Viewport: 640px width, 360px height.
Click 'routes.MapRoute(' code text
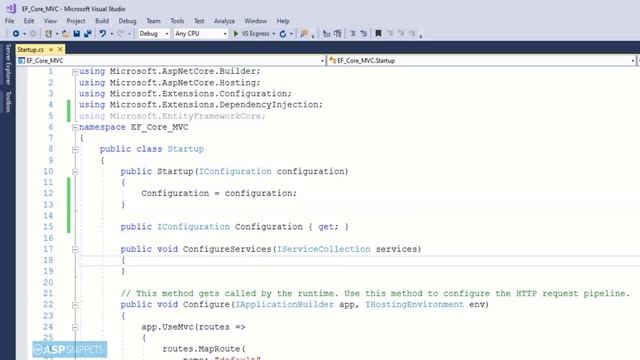pos(204,349)
